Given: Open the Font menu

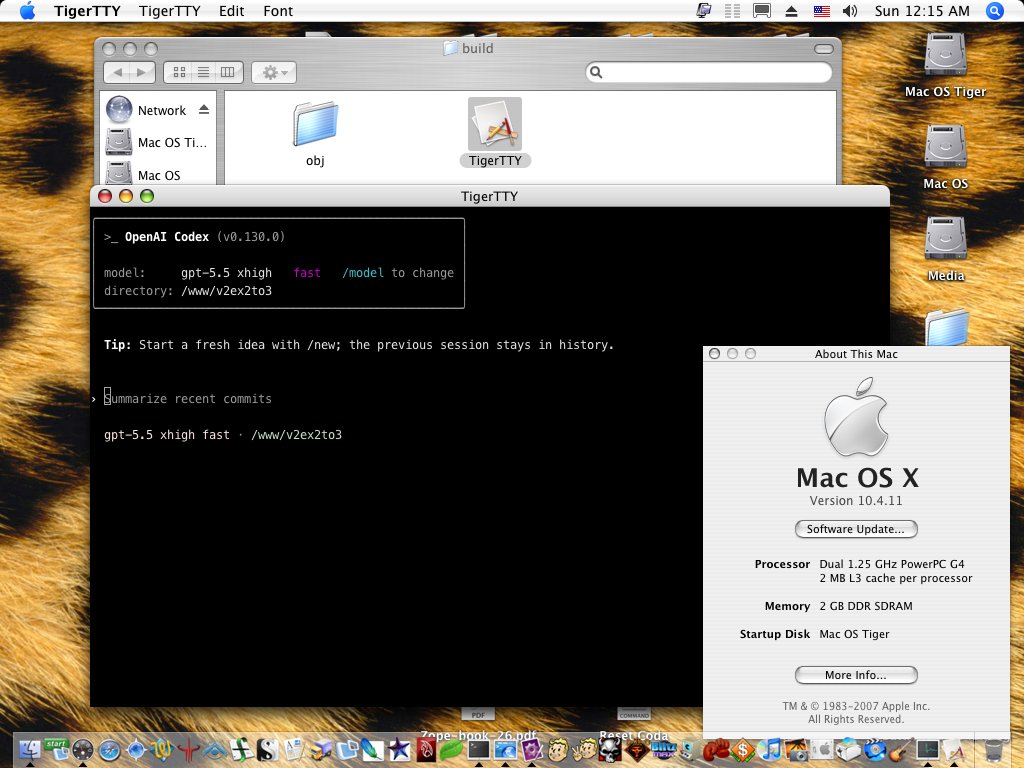Looking at the screenshot, I should click(278, 11).
